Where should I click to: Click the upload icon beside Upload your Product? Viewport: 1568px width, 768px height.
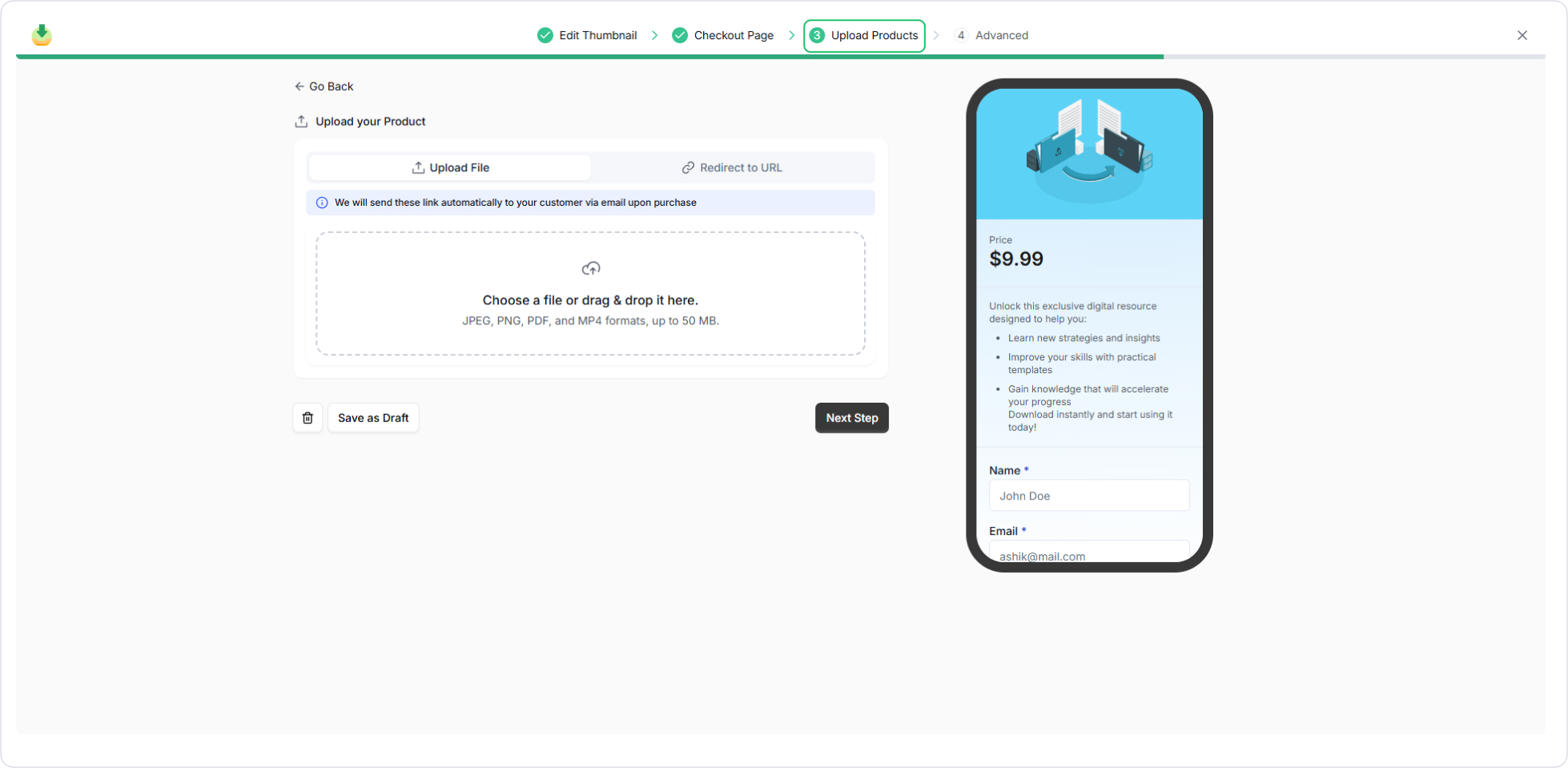point(301,122)
